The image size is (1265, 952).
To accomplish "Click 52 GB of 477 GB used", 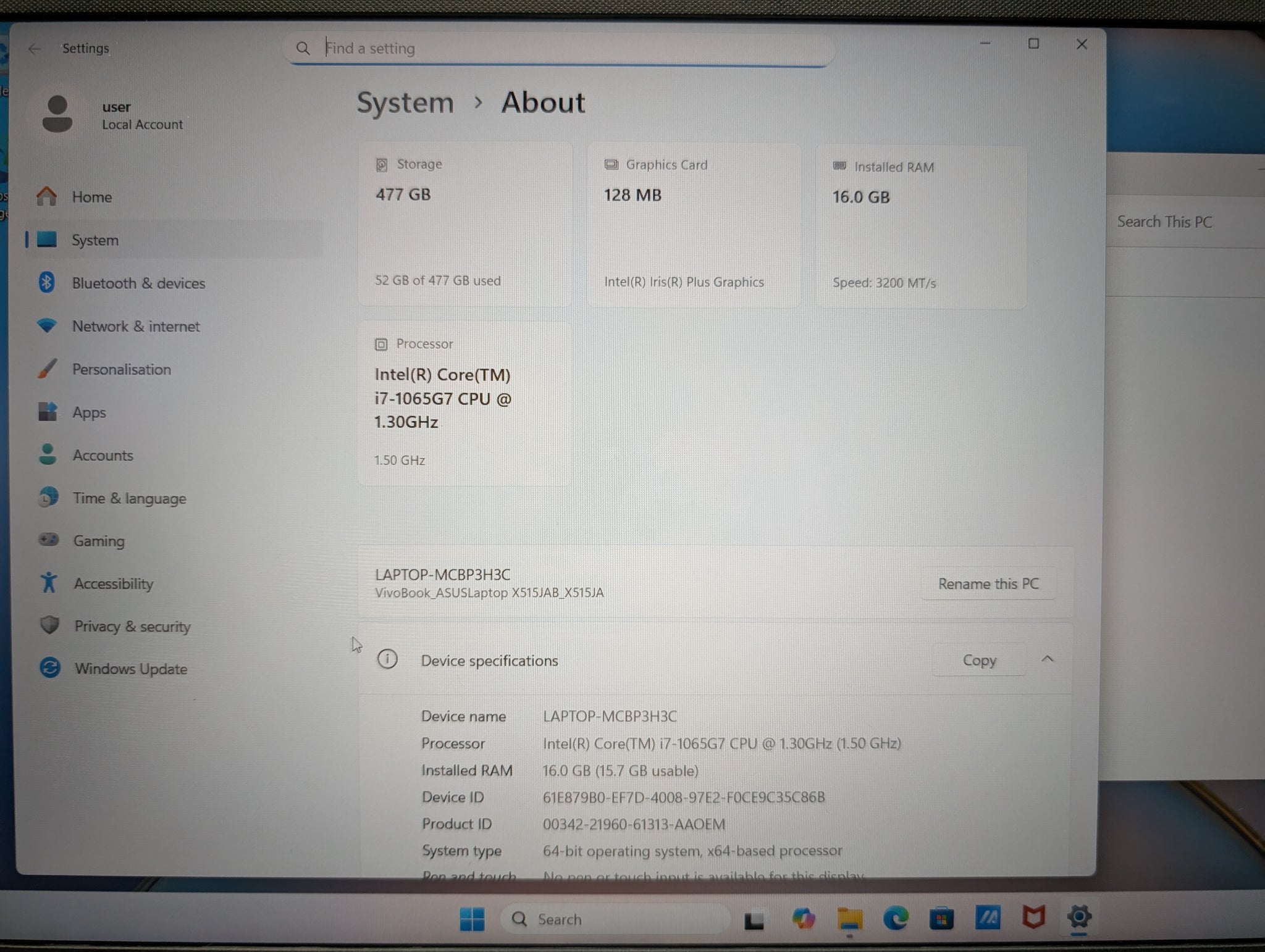I will 437,280.
